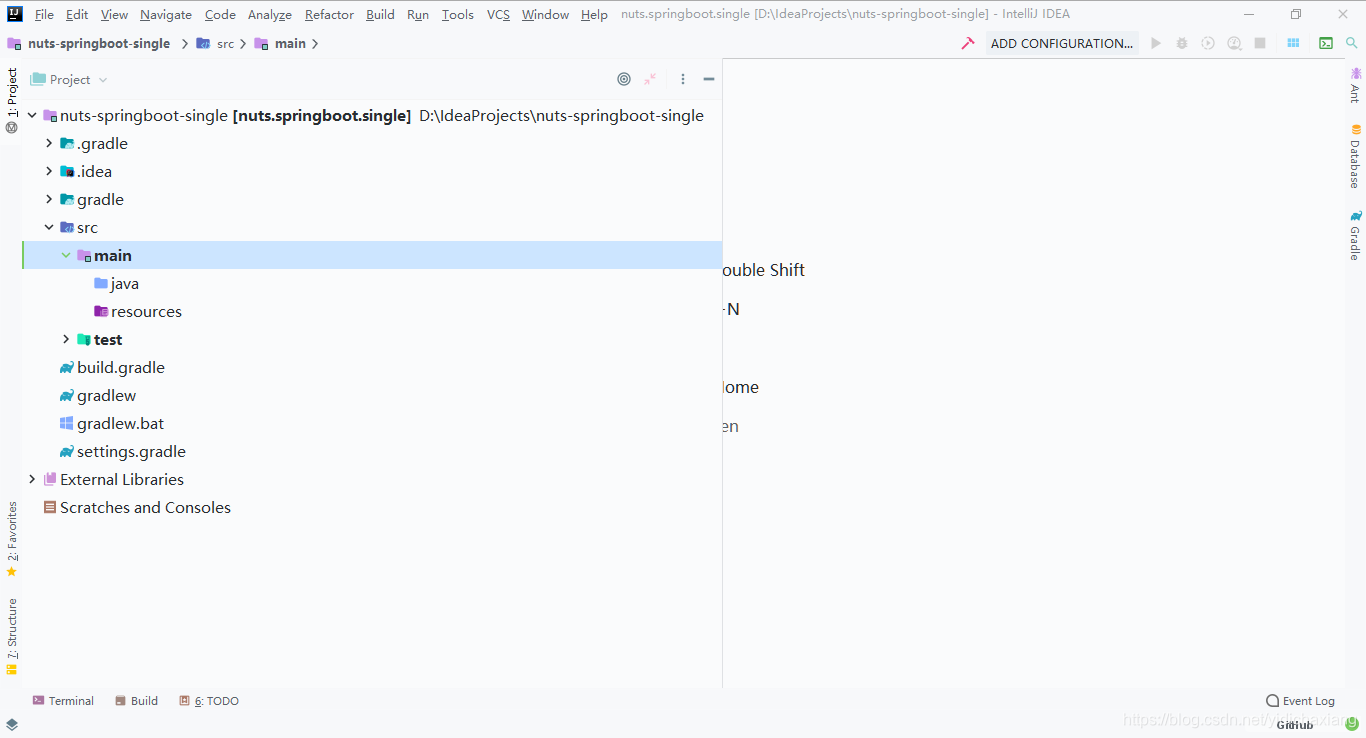1366x738 pixels.
Task: Open the Ant tool window
Action: click(1356, 86)
